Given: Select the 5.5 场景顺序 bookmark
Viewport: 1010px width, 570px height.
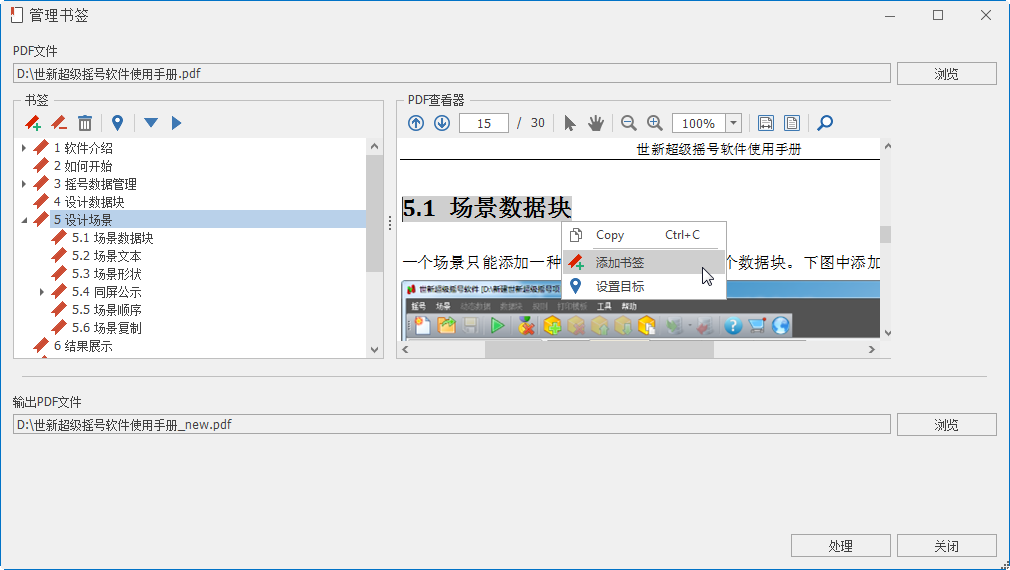Looking at the screenshot, I should click(107, 310).
